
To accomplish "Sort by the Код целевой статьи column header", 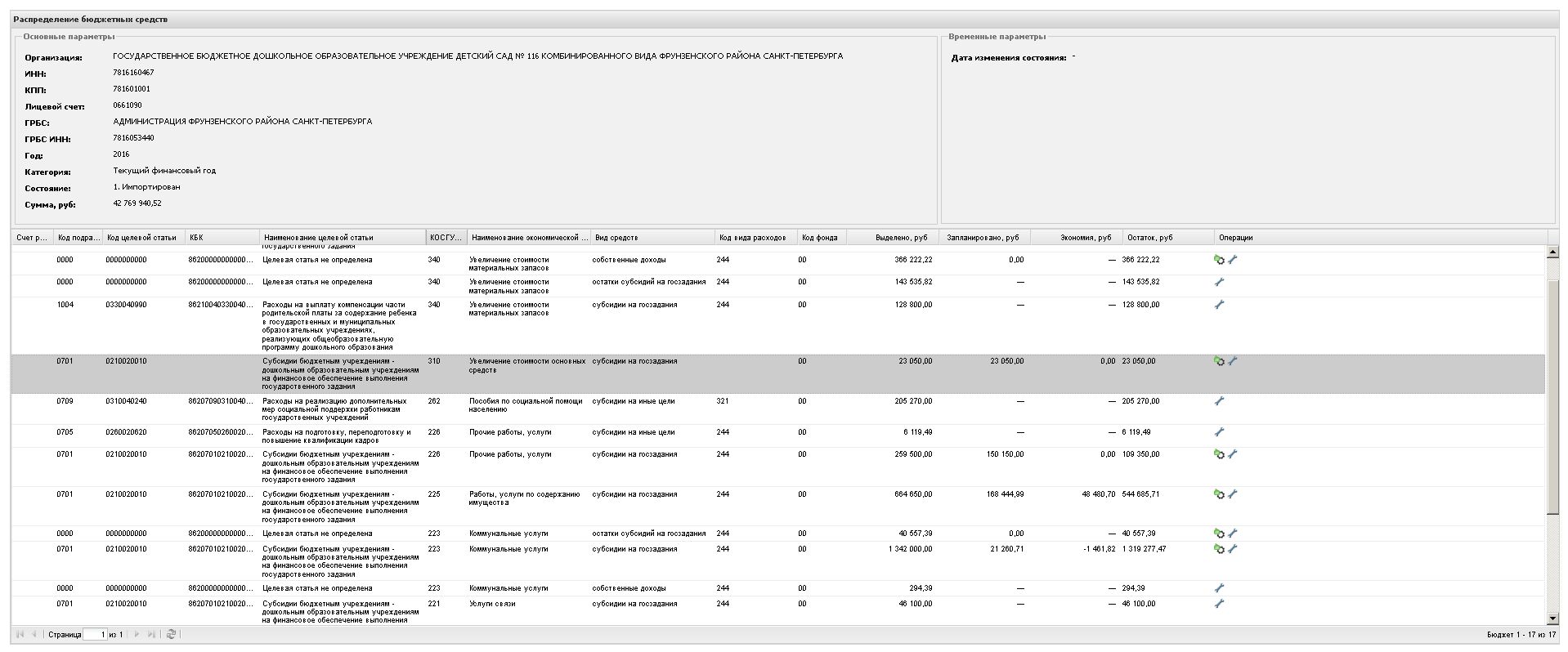I will 144,238.
